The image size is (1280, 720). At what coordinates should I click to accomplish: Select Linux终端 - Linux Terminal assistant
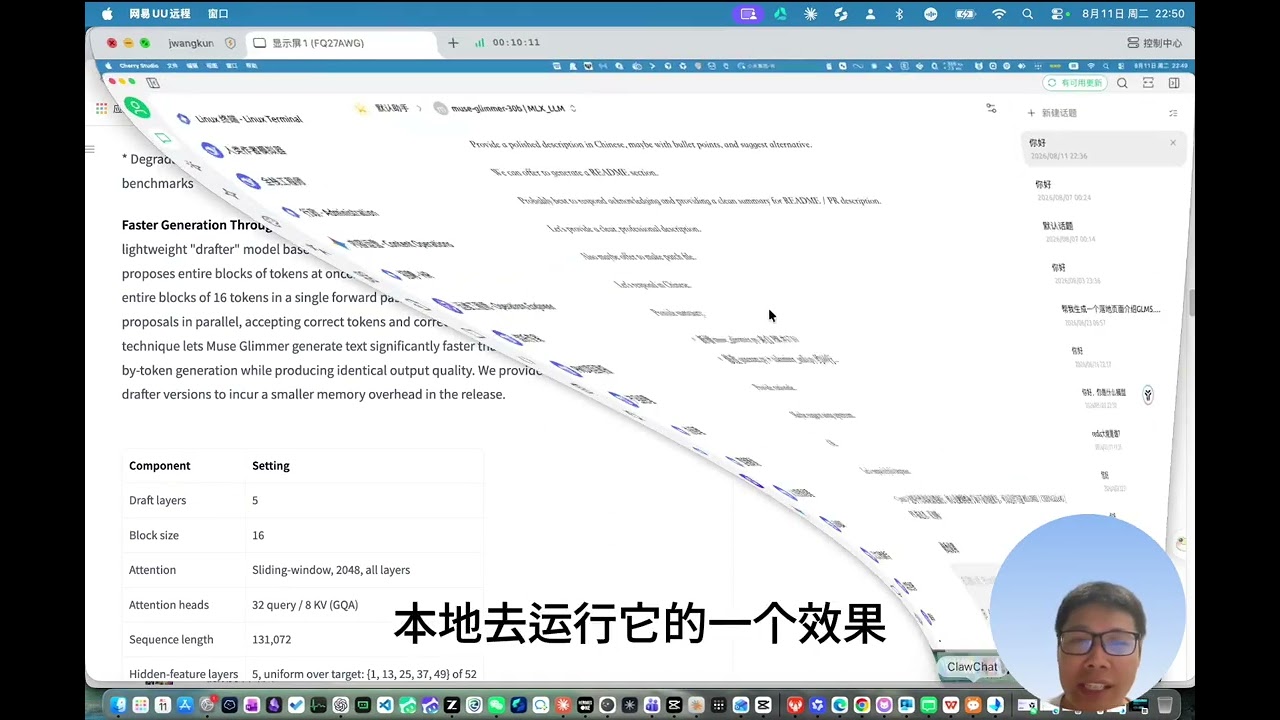coord(240,118)
